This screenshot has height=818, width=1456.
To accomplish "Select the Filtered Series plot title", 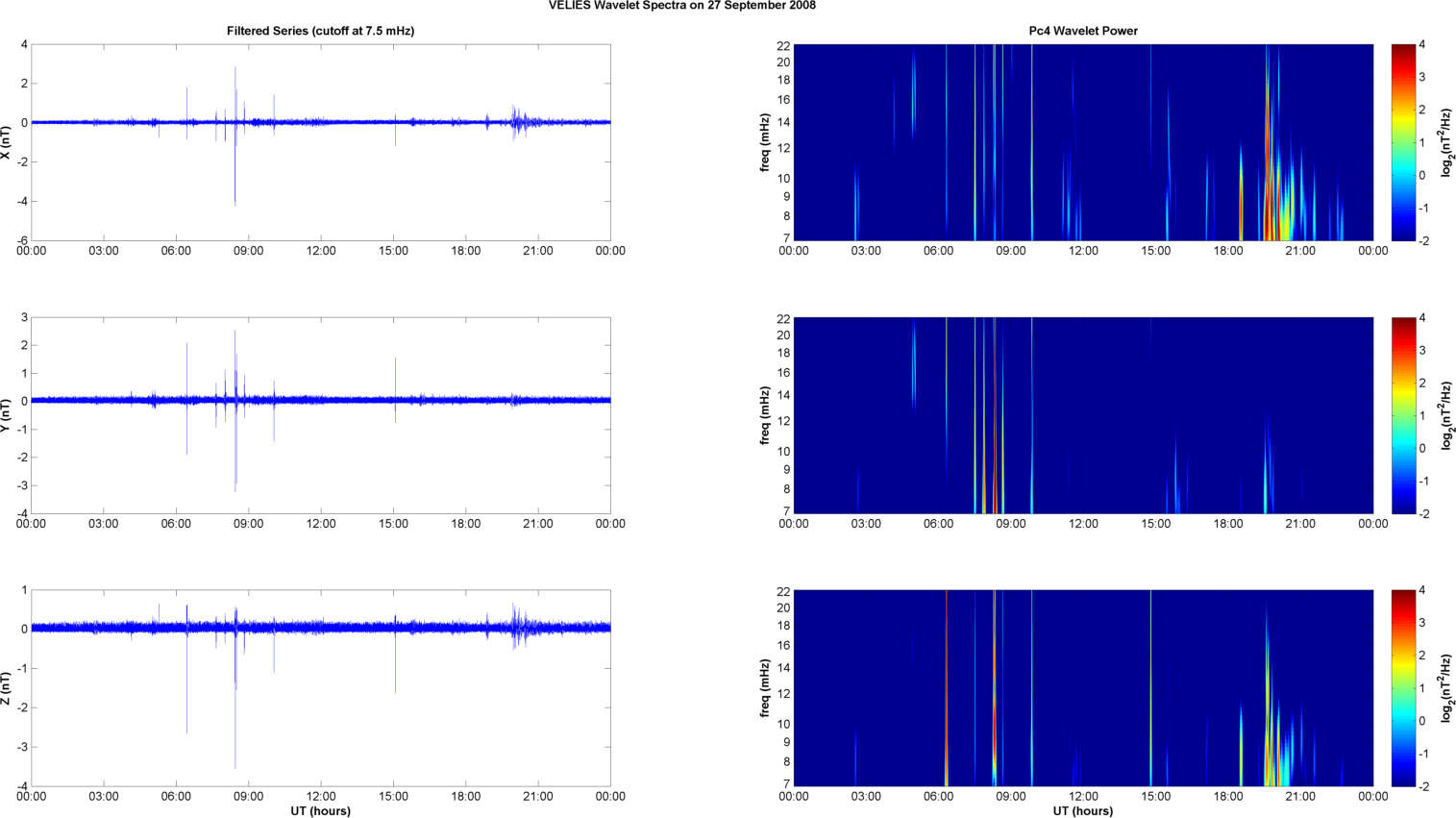I will pyautogui.click(x=320, y=31).
